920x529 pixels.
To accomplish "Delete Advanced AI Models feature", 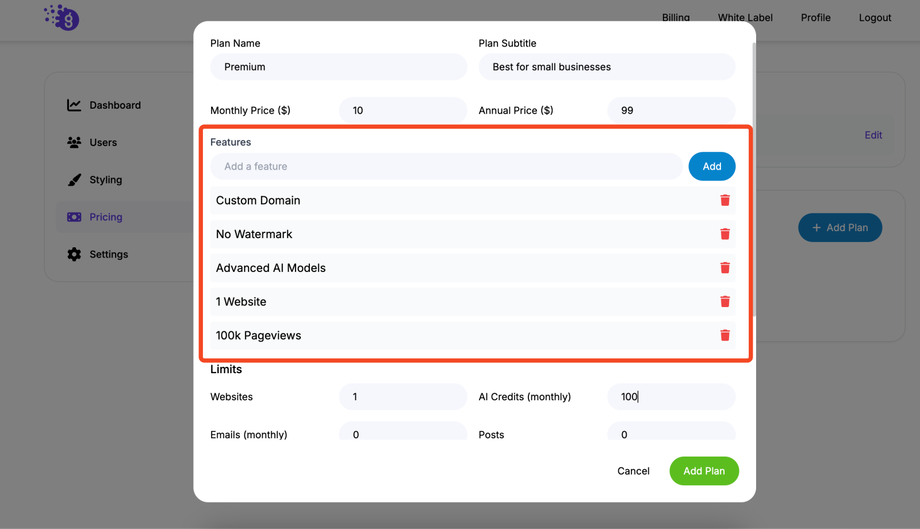I will click(x=725, y=268).
